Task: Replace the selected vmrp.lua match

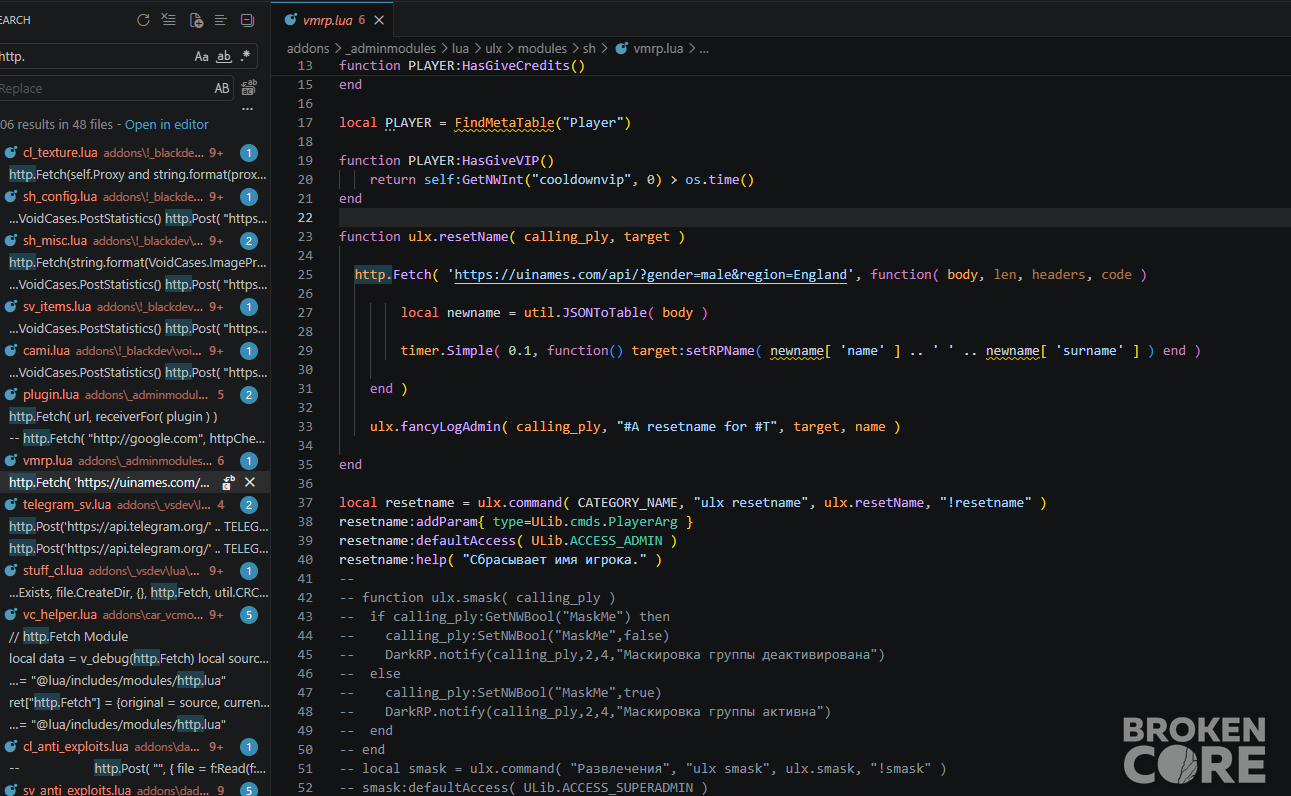Action: 229,482
